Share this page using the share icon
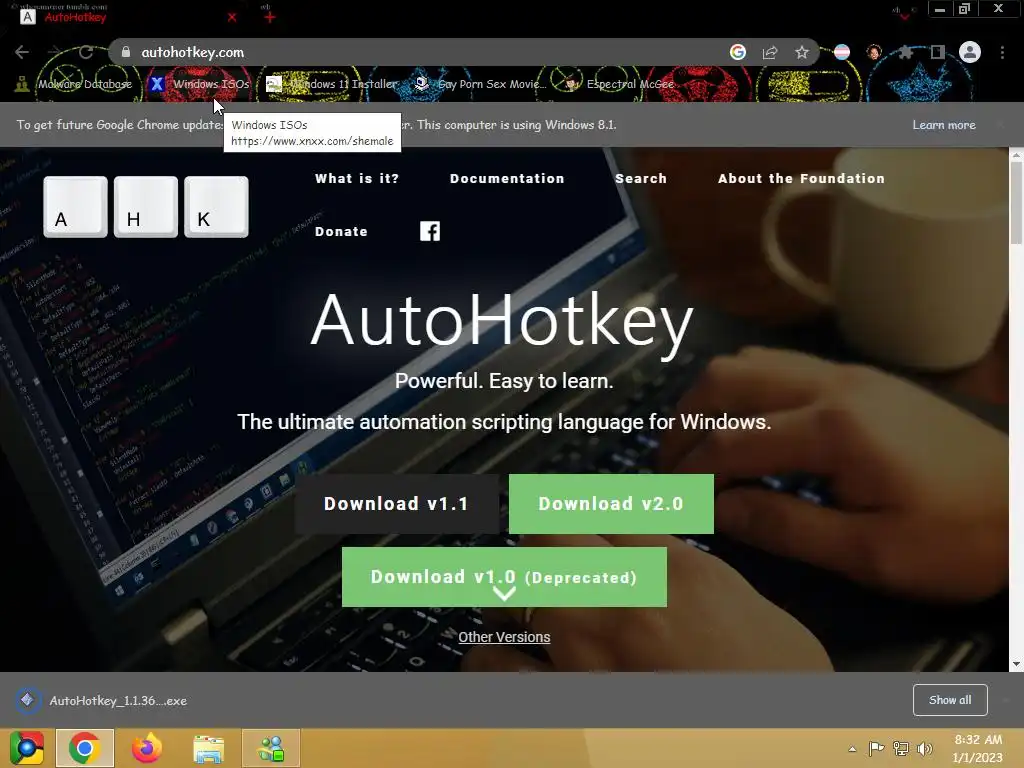The height and width of the screenshot is (768, 1024). click(770, 52)
